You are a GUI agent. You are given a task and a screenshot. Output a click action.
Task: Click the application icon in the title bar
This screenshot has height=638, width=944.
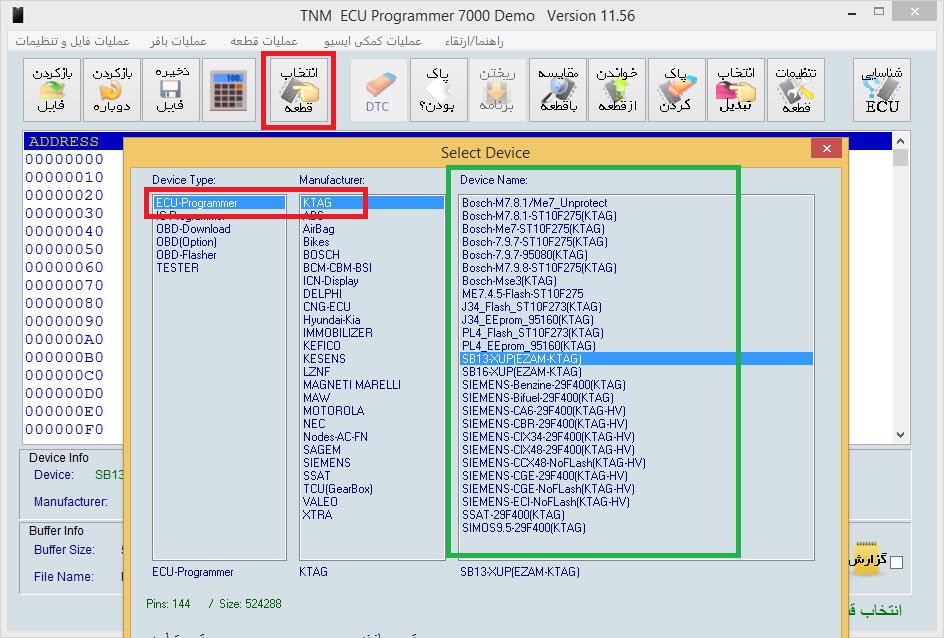(18, 15)
